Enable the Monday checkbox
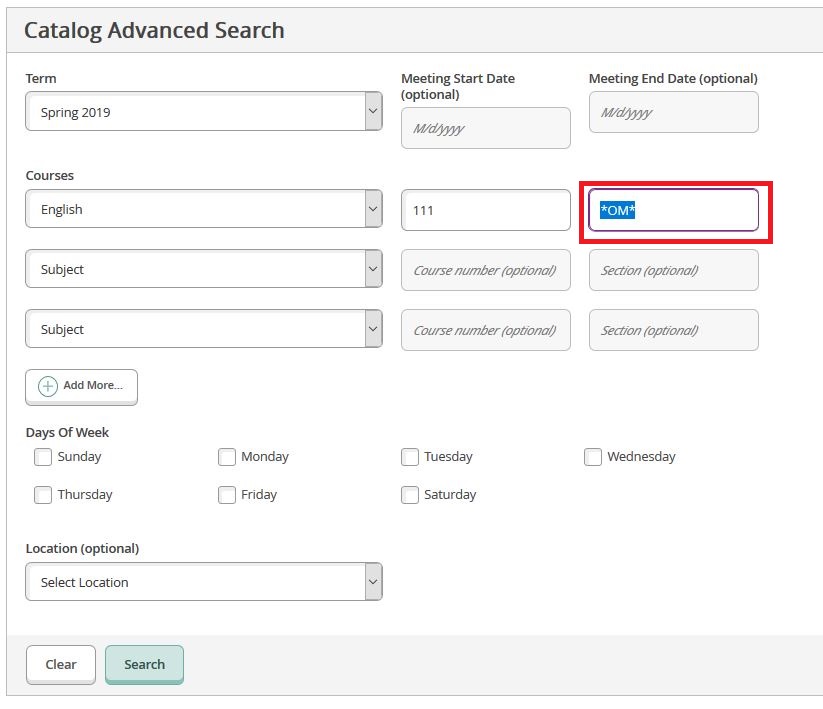 [227, 457]
